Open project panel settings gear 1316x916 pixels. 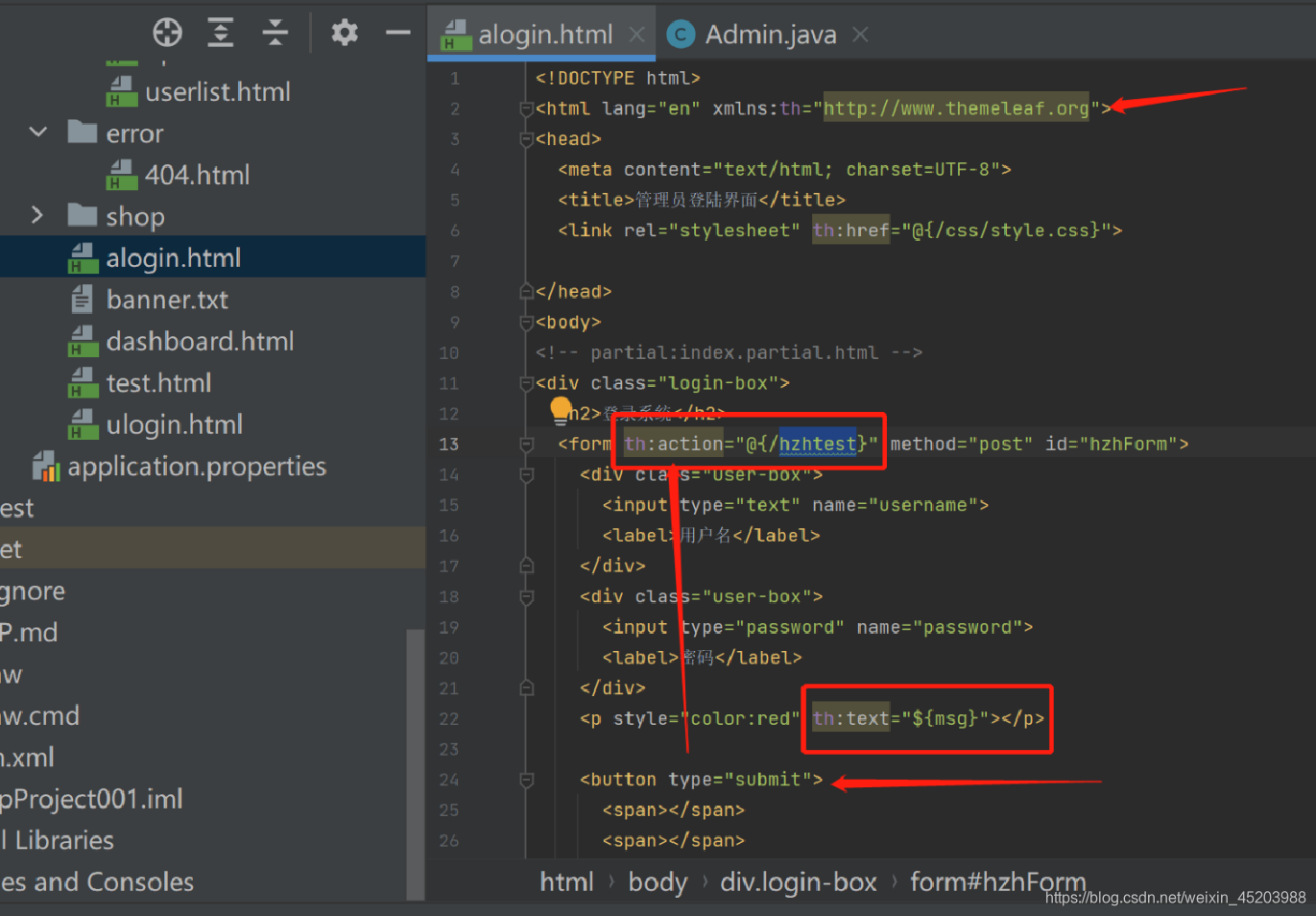[x=345, y=33]
